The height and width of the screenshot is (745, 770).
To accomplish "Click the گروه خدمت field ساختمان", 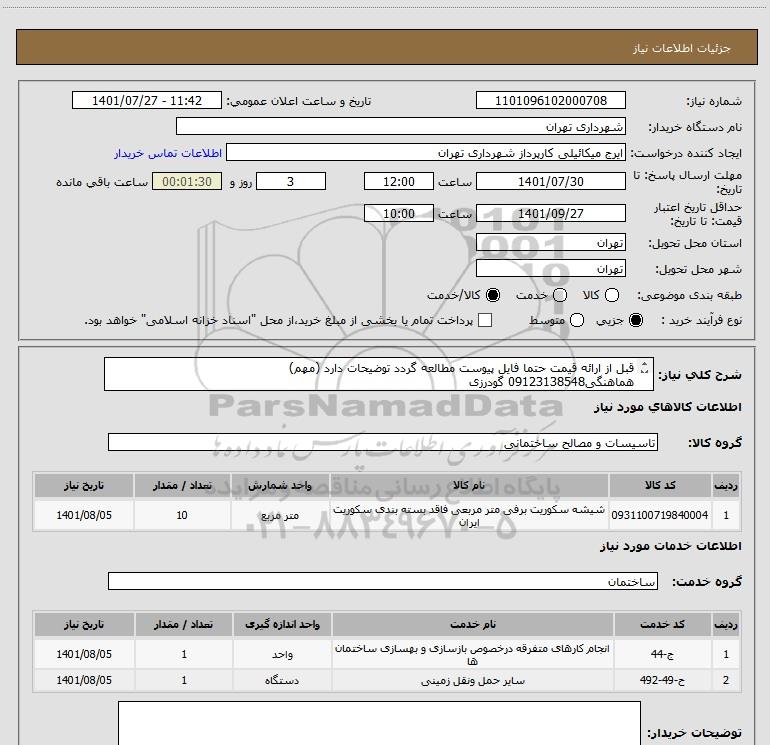I will tap(383, 581).
